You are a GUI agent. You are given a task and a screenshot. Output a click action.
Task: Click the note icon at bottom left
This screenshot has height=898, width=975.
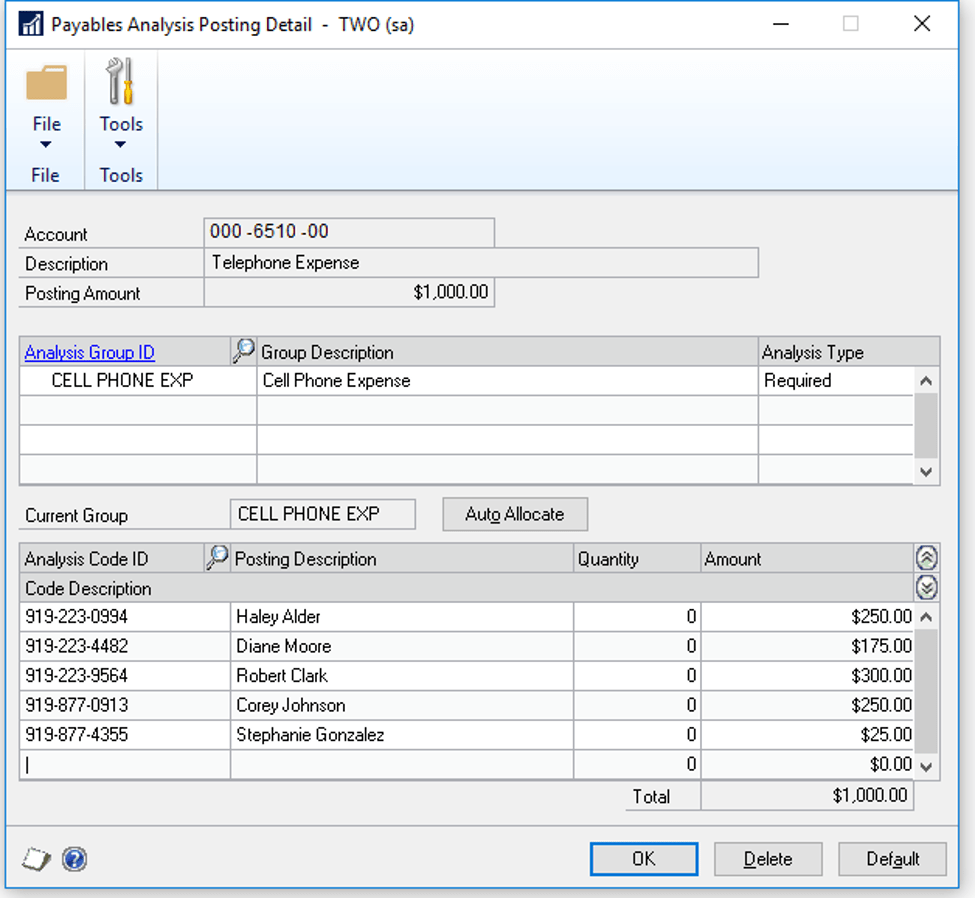pos(36,859)
